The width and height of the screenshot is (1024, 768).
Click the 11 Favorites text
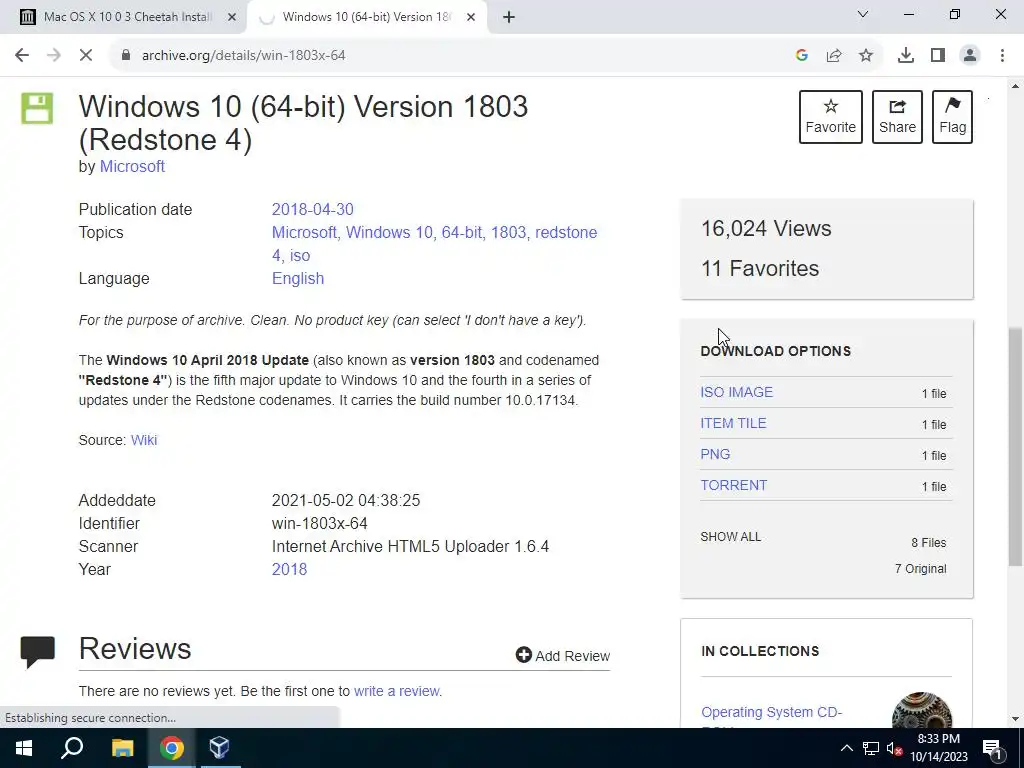[760, 268]
